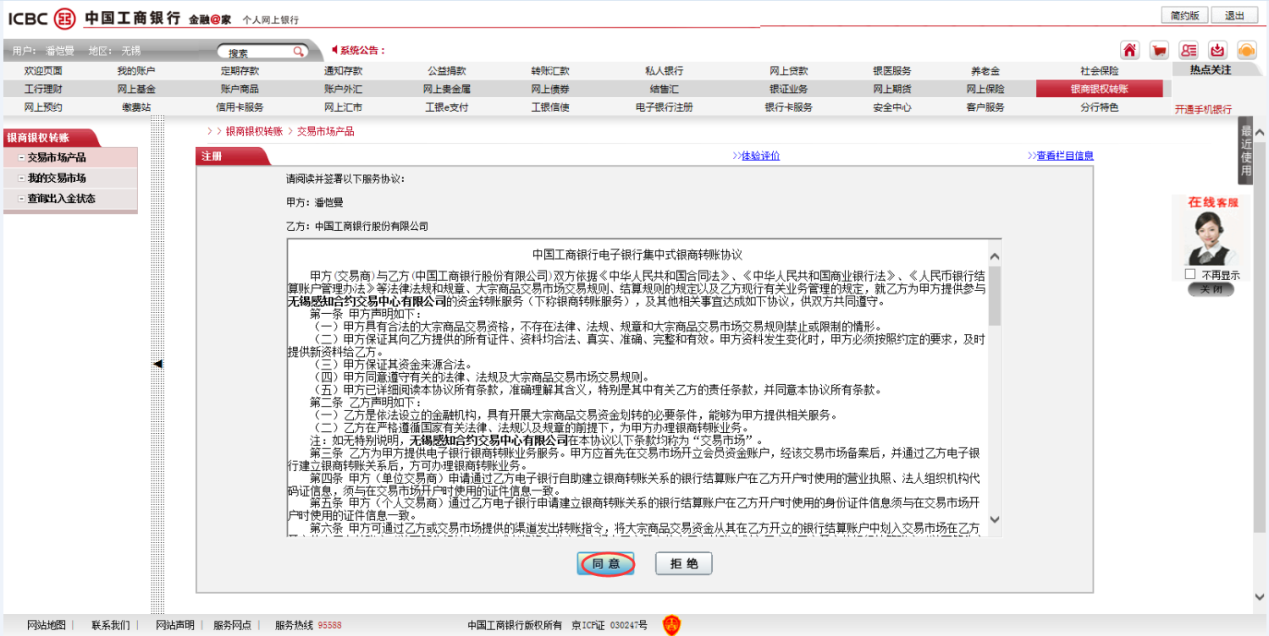This screenshot has height=636, width=1269.
Task: Open the 定期存款 menu
Action: coord(240,71)
